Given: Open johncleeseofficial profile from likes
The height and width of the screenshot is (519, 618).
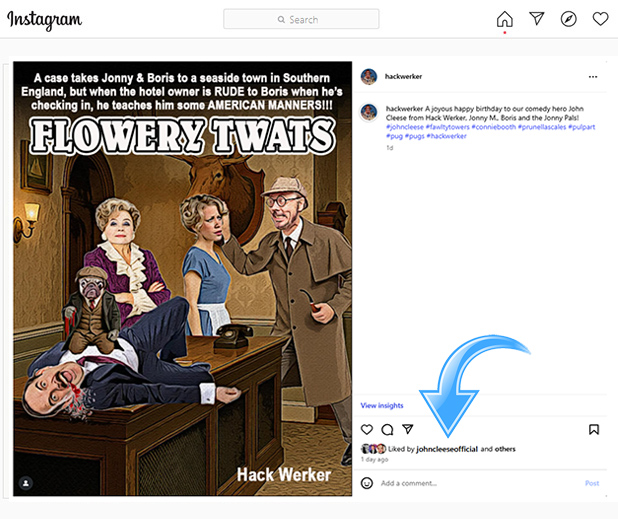Looking at the screenshot, I should point(447,449).
